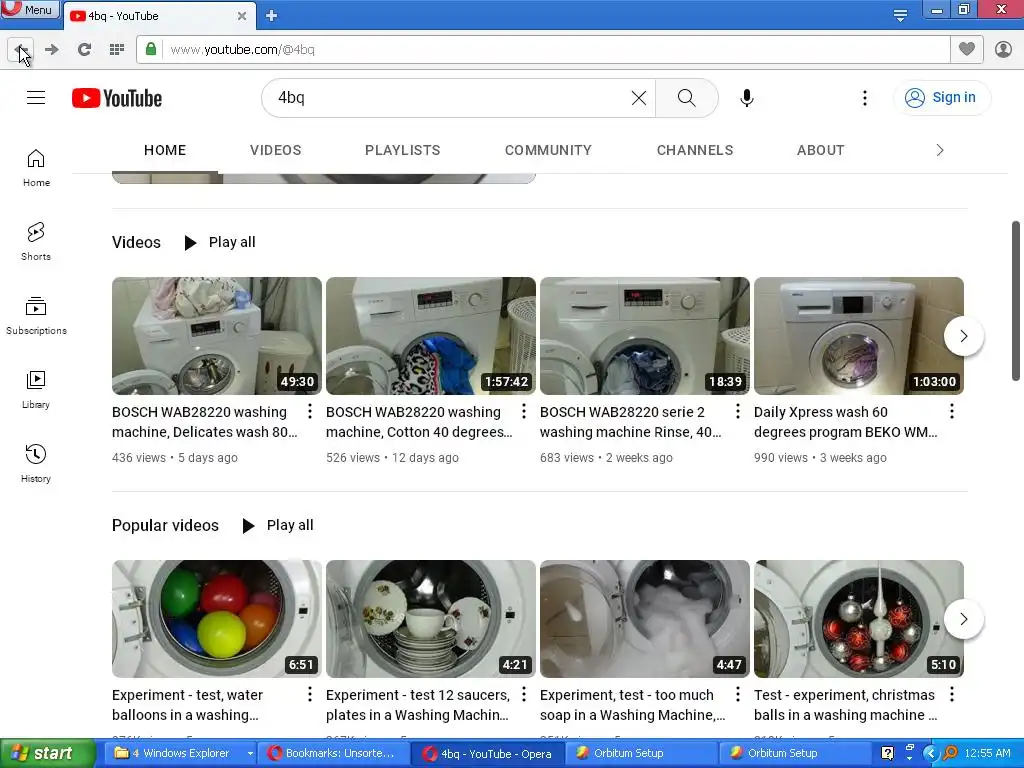
Task: Click the Sign in button
Action: tap(941, 97)
